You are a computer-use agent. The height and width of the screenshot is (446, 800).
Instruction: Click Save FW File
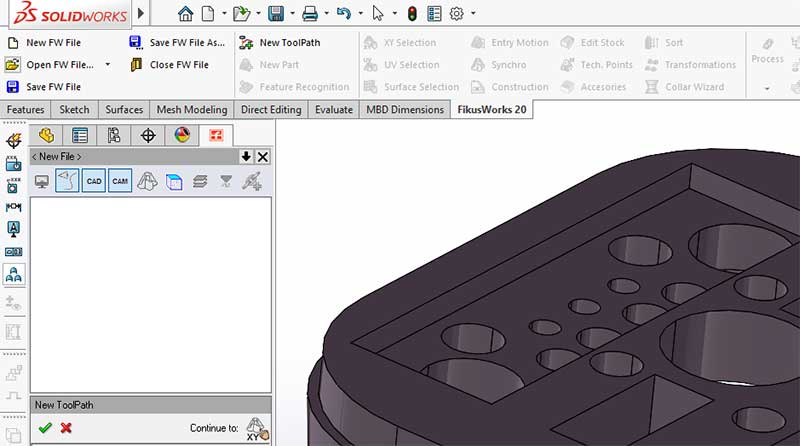coord(44,87)
